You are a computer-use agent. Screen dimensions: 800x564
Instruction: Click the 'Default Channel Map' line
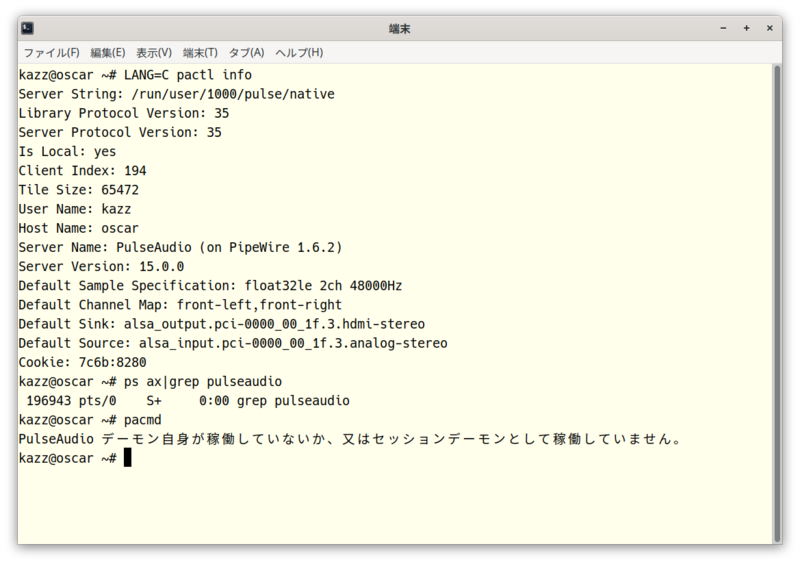180,305
